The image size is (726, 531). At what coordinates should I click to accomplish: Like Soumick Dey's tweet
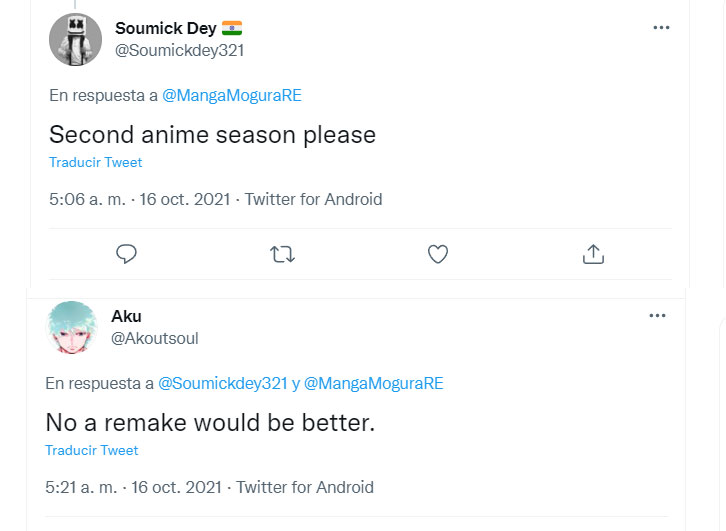pos(438,254)
